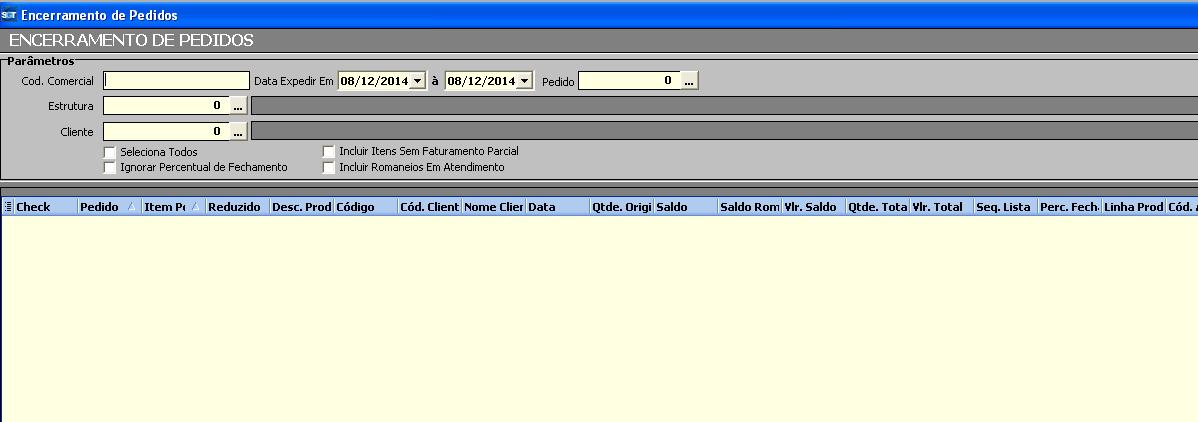Click the Estrutura code input field
Screen dimensions: 1198x422
(166, 105)
